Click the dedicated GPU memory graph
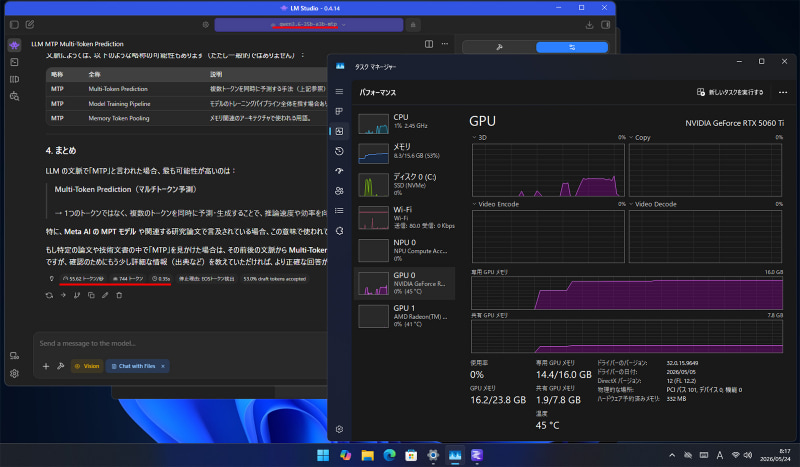This screenshot has height=467, width=800. 627,293
